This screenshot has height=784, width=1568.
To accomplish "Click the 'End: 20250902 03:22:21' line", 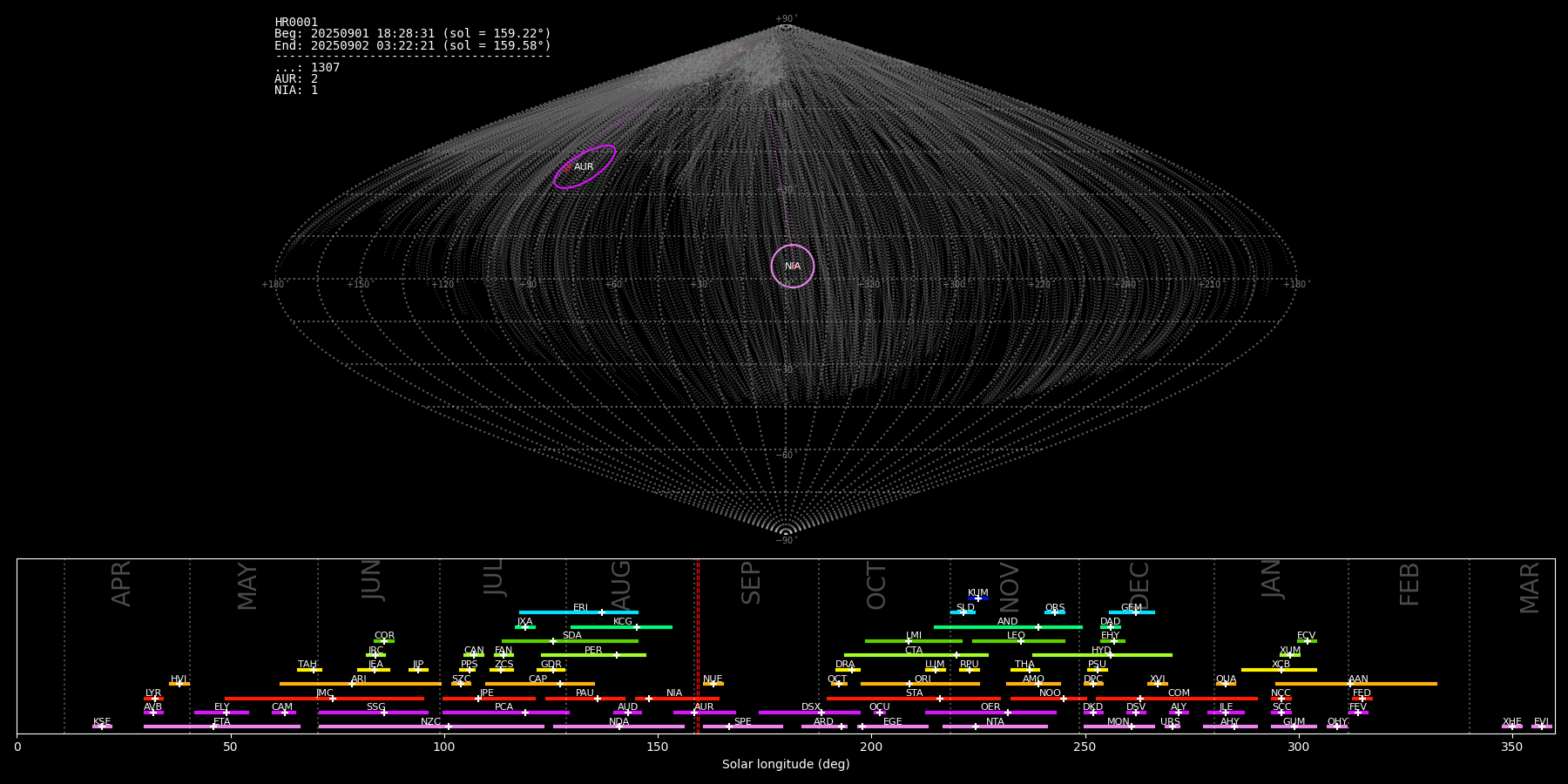I will pyautogui.click(x=413, y=45).
